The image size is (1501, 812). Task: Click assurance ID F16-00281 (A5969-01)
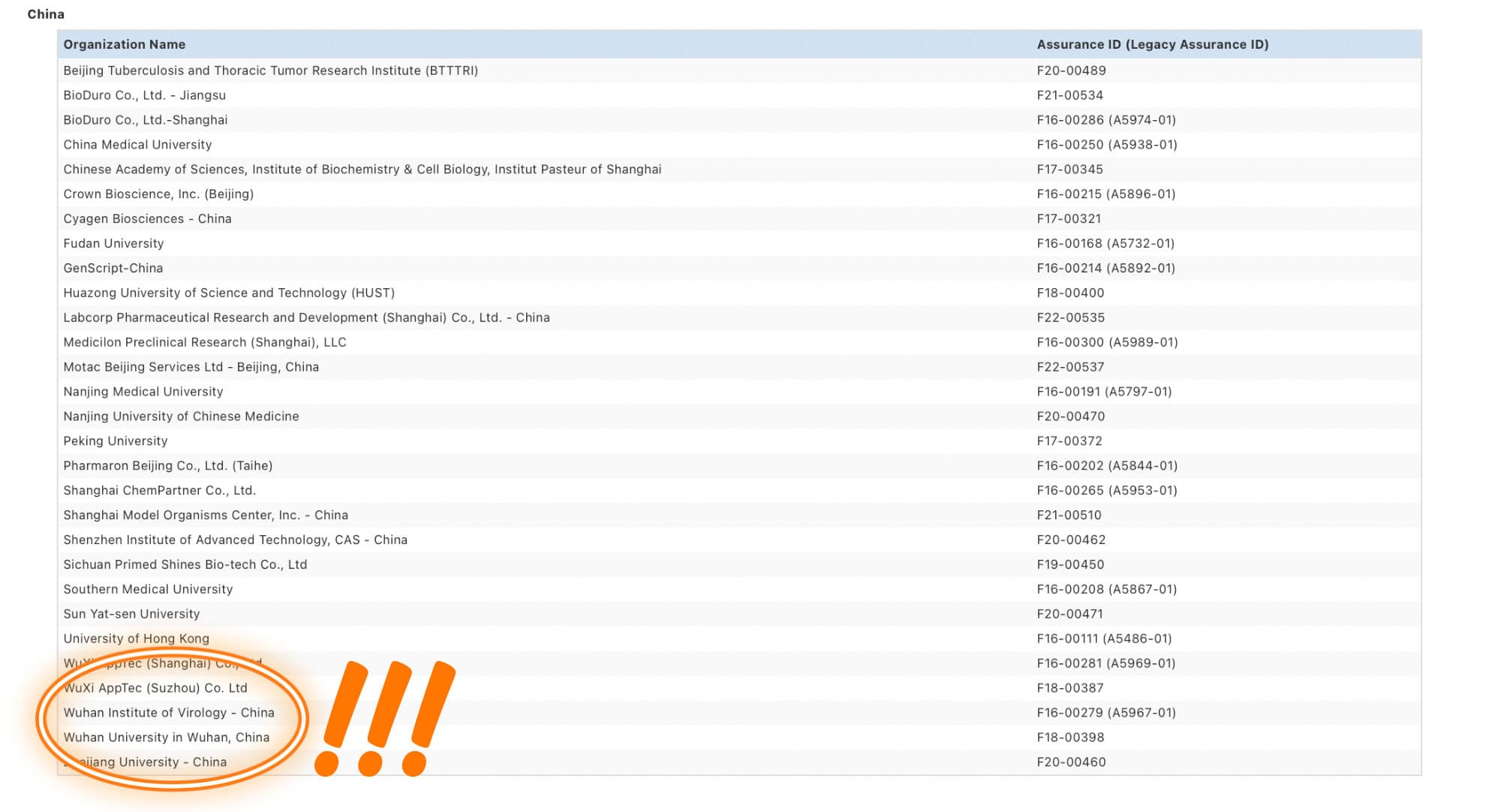click(x=1106, y=665)
